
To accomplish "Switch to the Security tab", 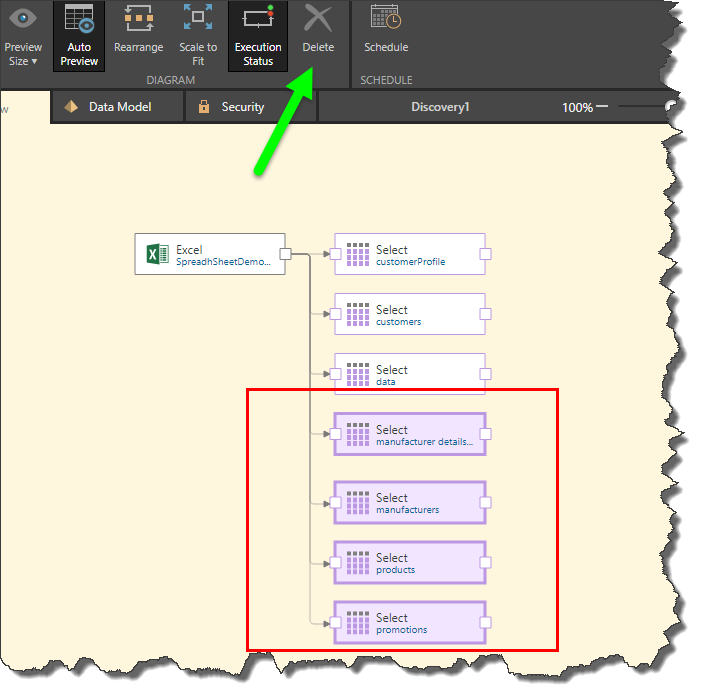I will tap(242, 107).
